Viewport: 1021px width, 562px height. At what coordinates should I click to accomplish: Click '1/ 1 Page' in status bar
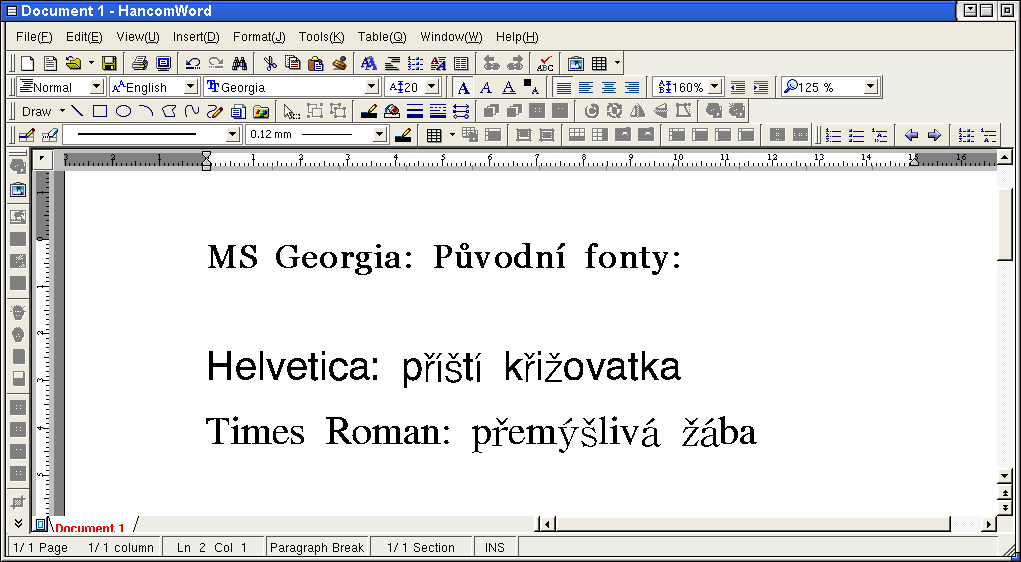tap(40, 548)
